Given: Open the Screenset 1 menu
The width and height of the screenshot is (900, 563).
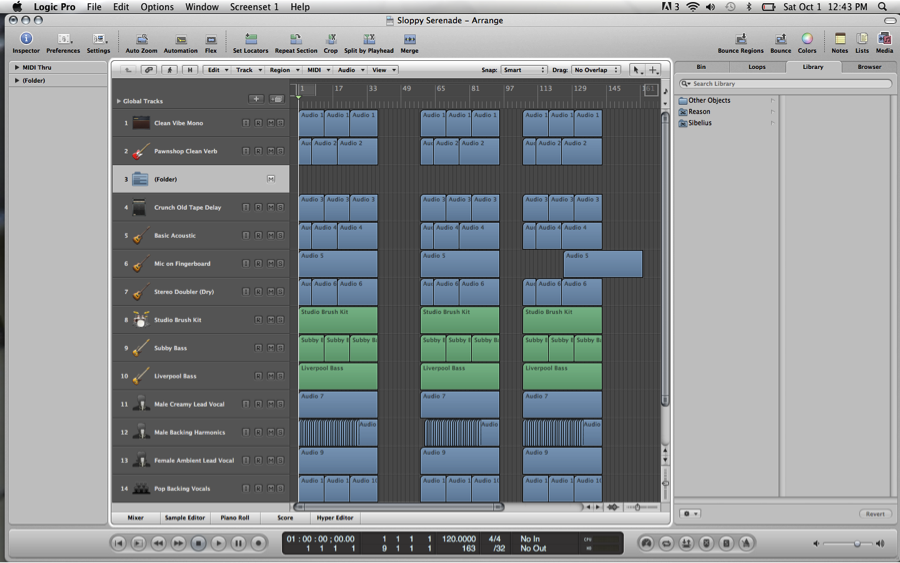Looking at the screenshot, I should point(254,7).
